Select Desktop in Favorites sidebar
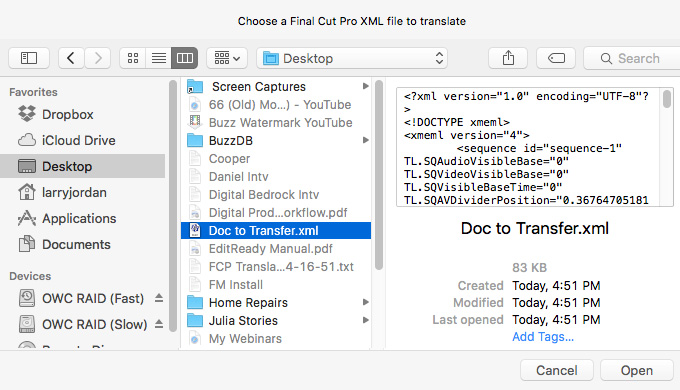 [x=82, y=166]
